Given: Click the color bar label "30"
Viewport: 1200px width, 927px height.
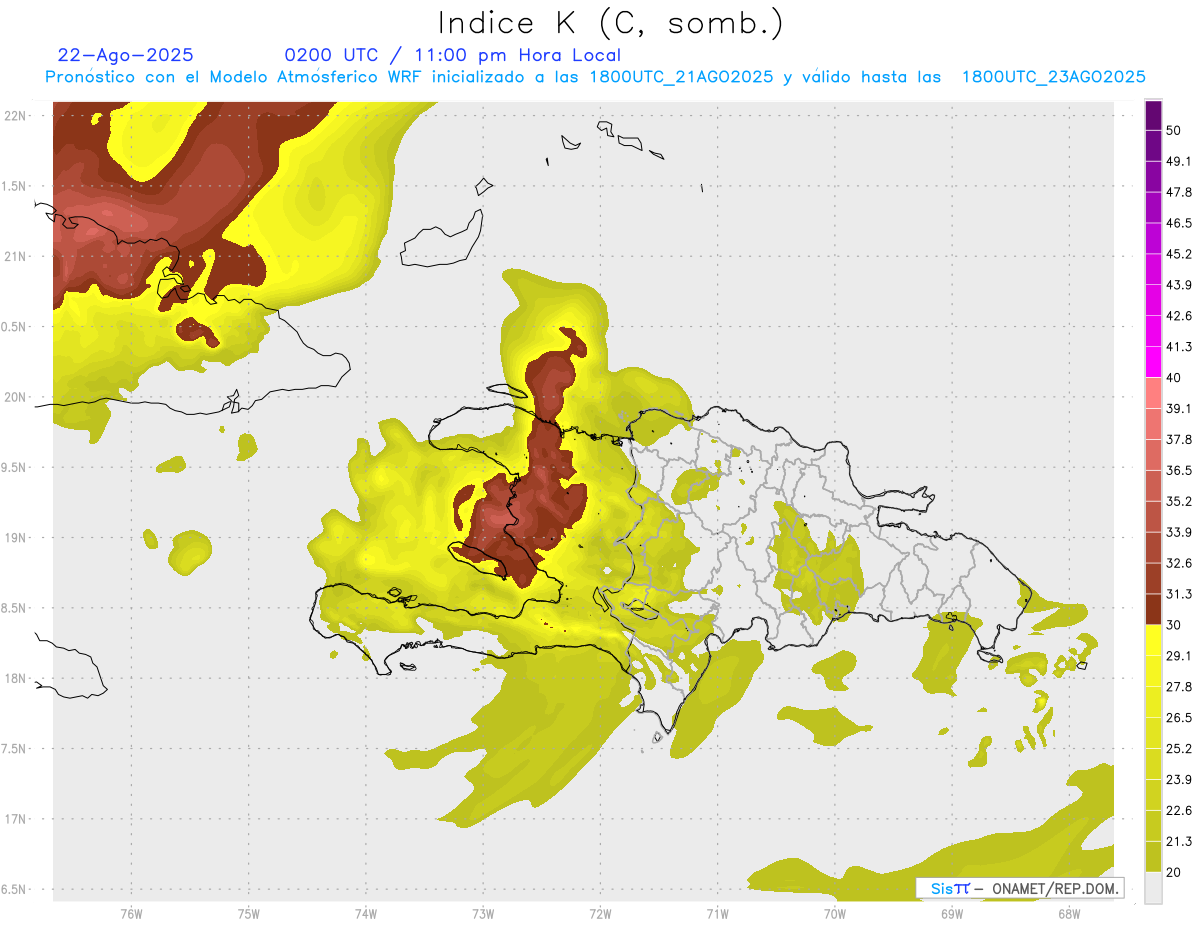Looking at the screenshot, I should click(1174, 625).
